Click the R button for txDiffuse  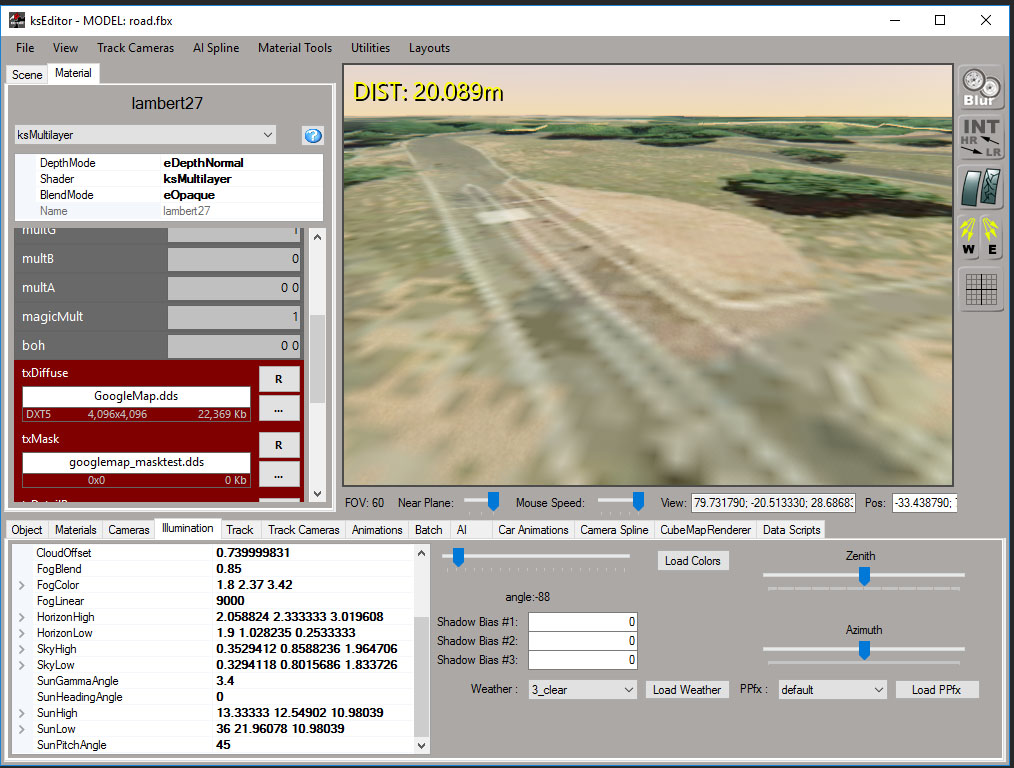point(279,379)
